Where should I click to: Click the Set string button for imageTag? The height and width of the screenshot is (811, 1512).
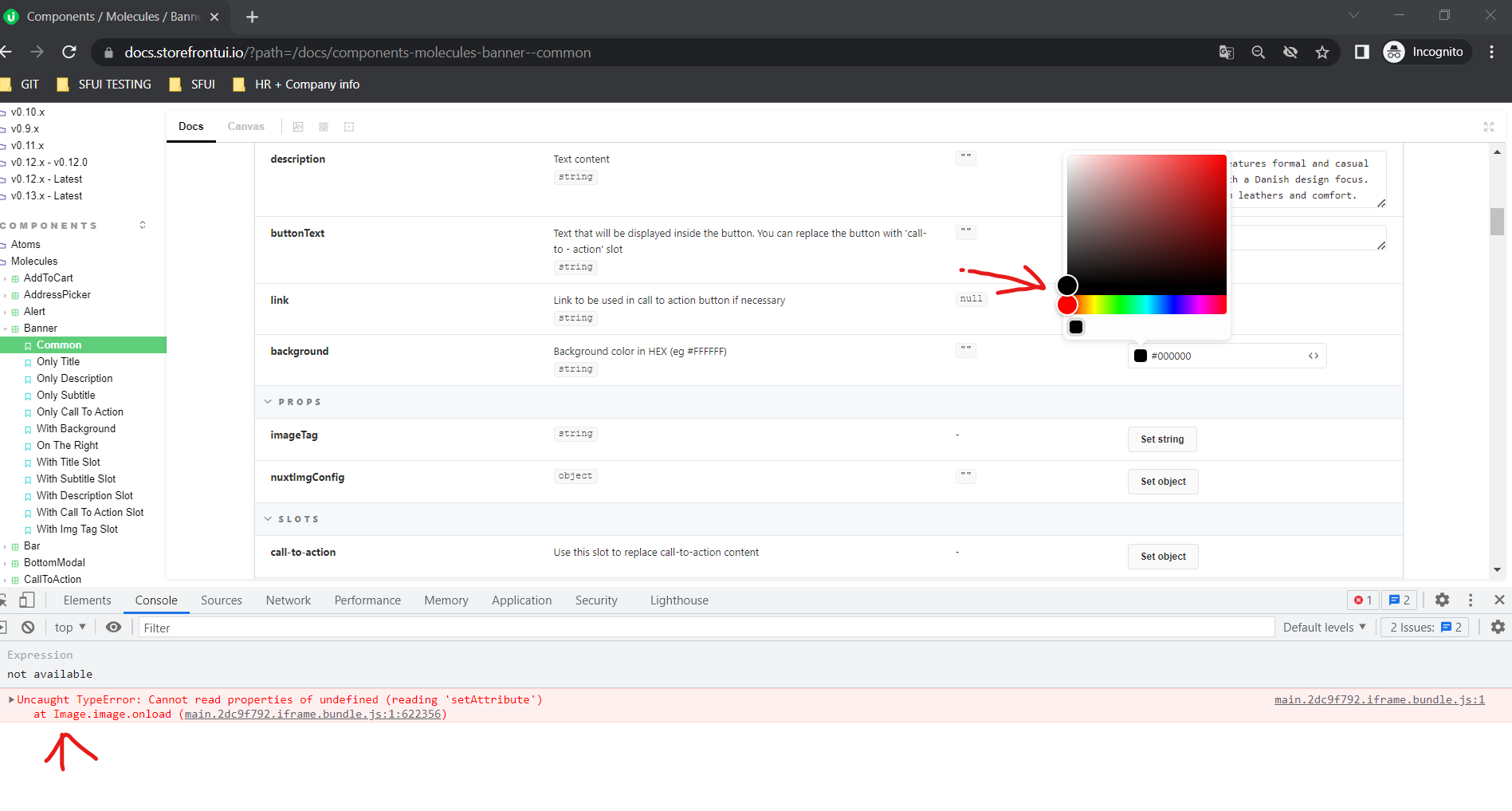(1161, 439)
